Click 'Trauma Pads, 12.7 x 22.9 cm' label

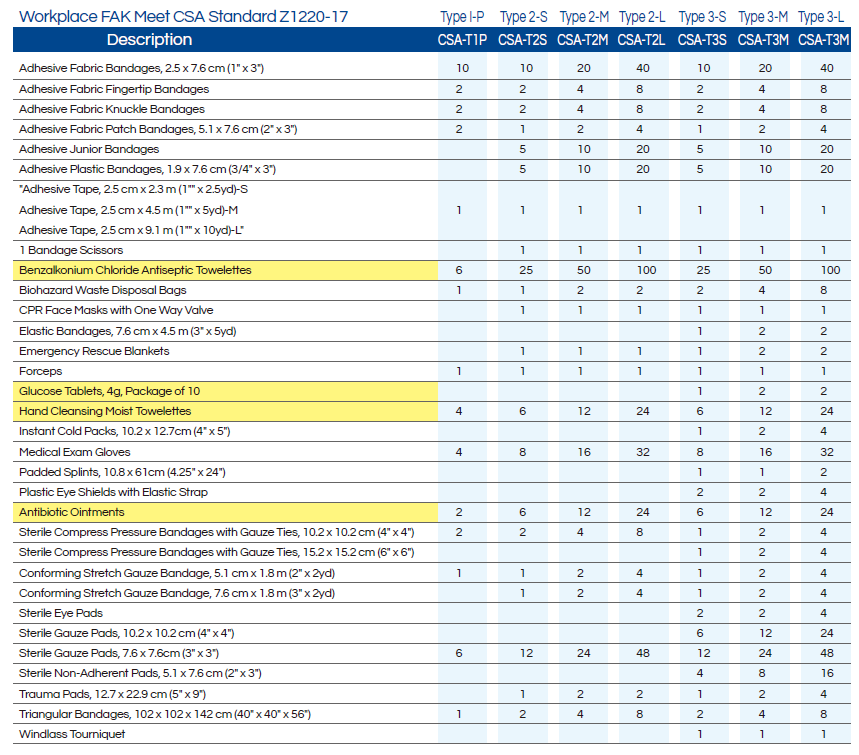click(x=112, y=694)
